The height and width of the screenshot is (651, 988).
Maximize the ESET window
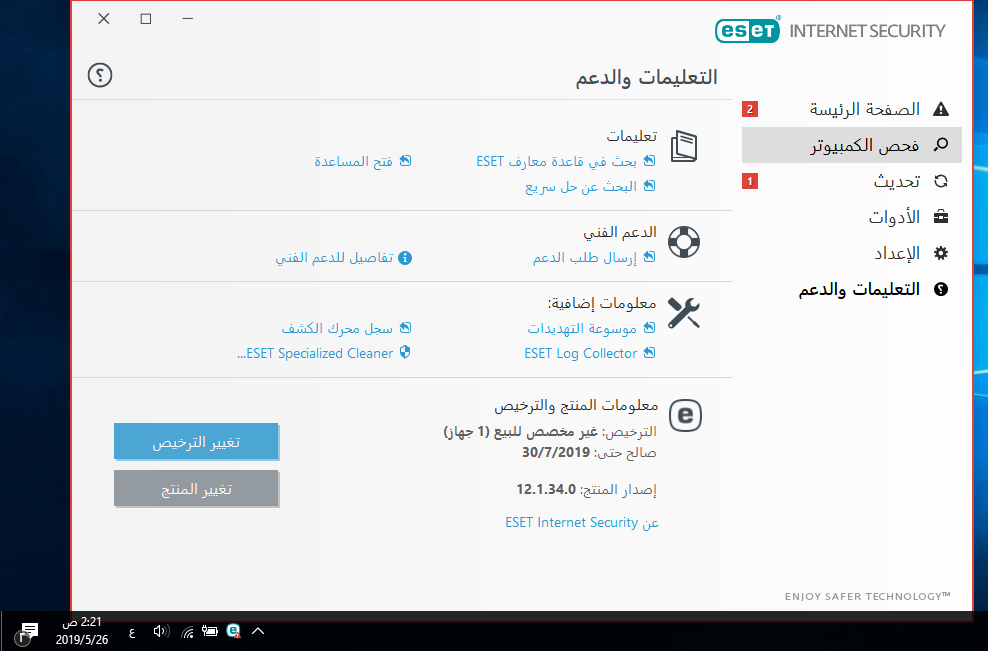click(146, 19)
